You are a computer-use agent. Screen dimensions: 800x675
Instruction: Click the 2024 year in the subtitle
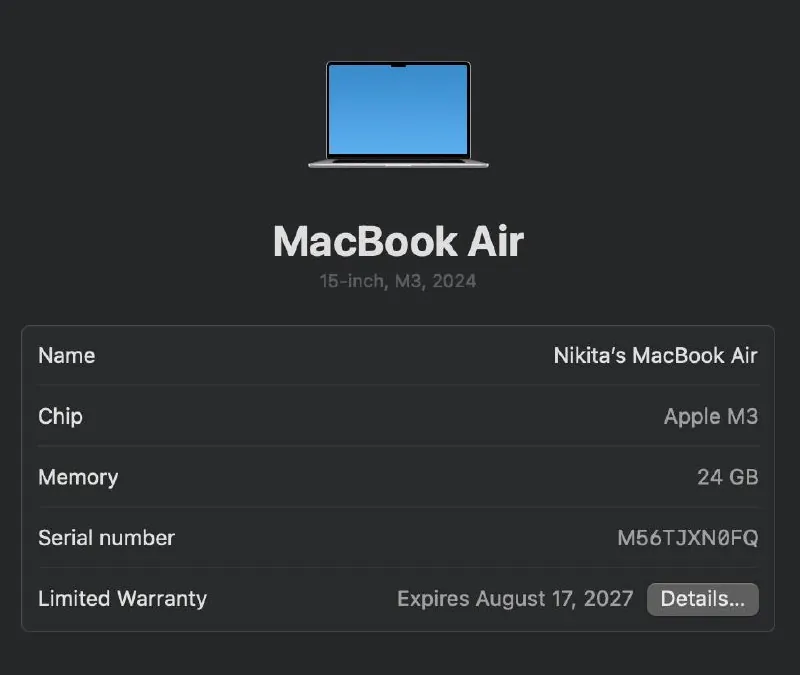(454, 281)
